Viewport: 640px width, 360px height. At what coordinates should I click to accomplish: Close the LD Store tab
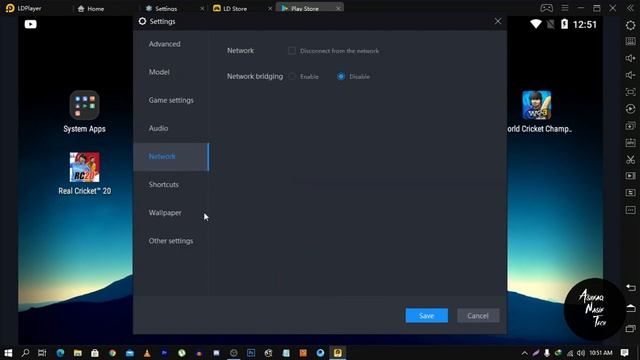pyautogui.click(x=270, y=8)
